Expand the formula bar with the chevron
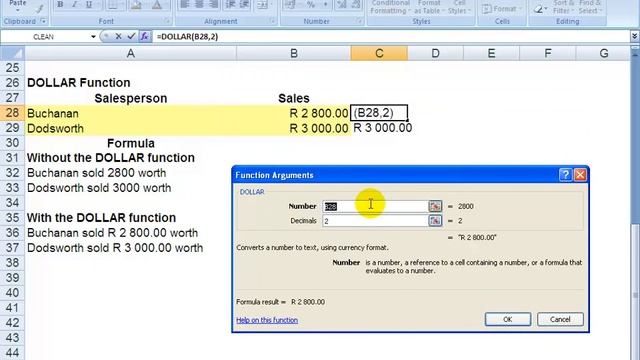This screenshot has height=360, width=640. coord(634,36)
